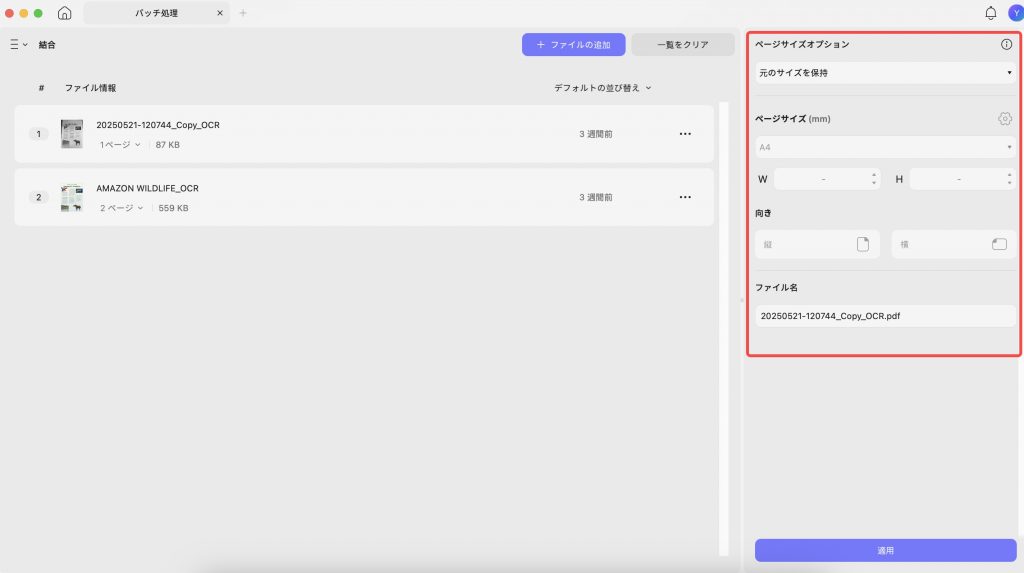Select thumbnail of 20250521-120744_Copy_OCR
Viewport: 1024px width, 573px height.
click(72, 134)
